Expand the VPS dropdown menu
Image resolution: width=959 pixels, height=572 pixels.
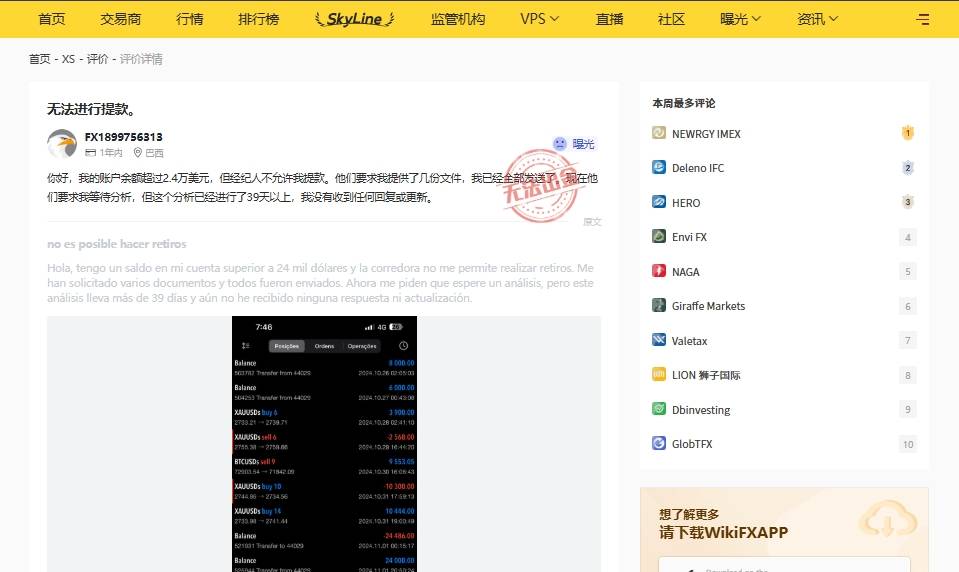[x=539, y=19]
